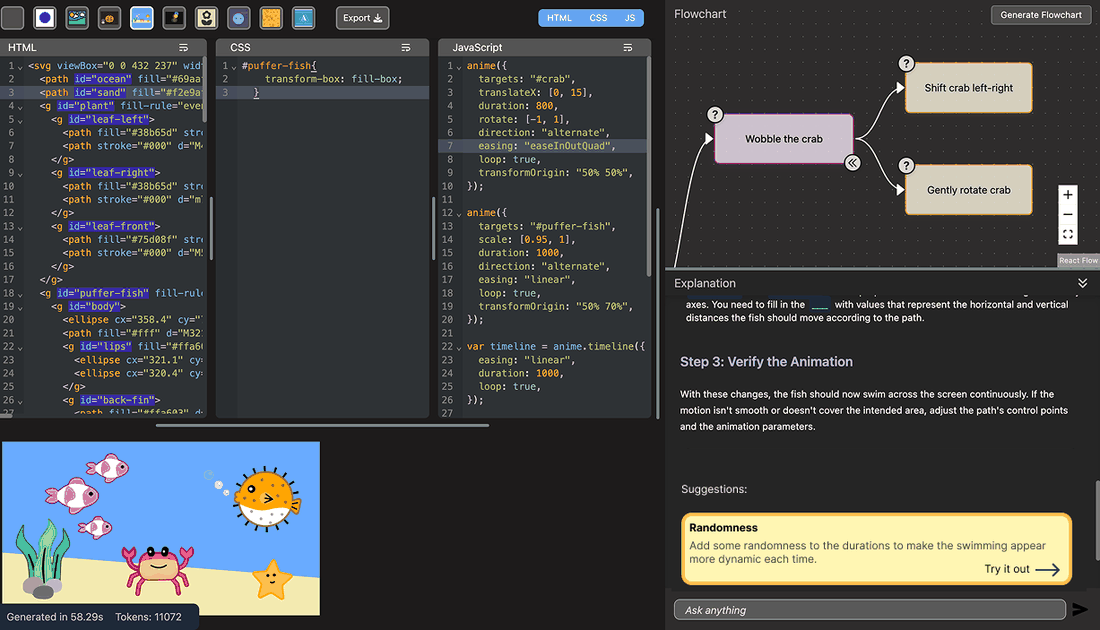Switch to the CSS tab toggle
The image size is (1100, 630).
click(x=598, y=18)
